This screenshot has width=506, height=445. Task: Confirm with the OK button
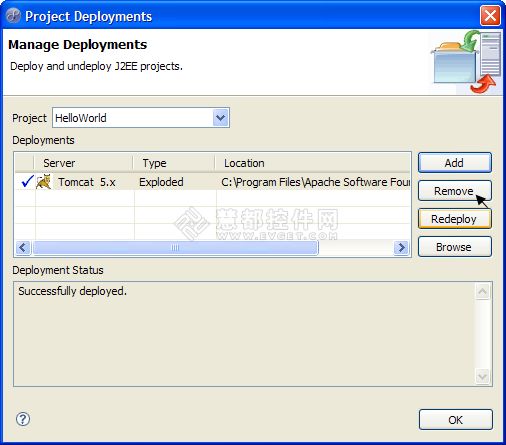click(x=456, y=420)
